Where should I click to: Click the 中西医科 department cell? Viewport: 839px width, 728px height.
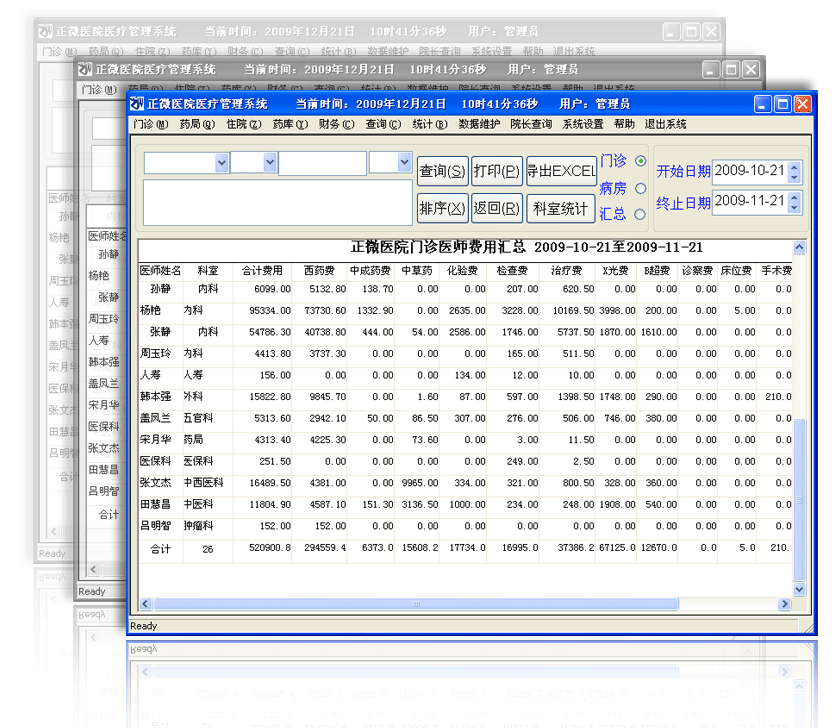point(208,482)
